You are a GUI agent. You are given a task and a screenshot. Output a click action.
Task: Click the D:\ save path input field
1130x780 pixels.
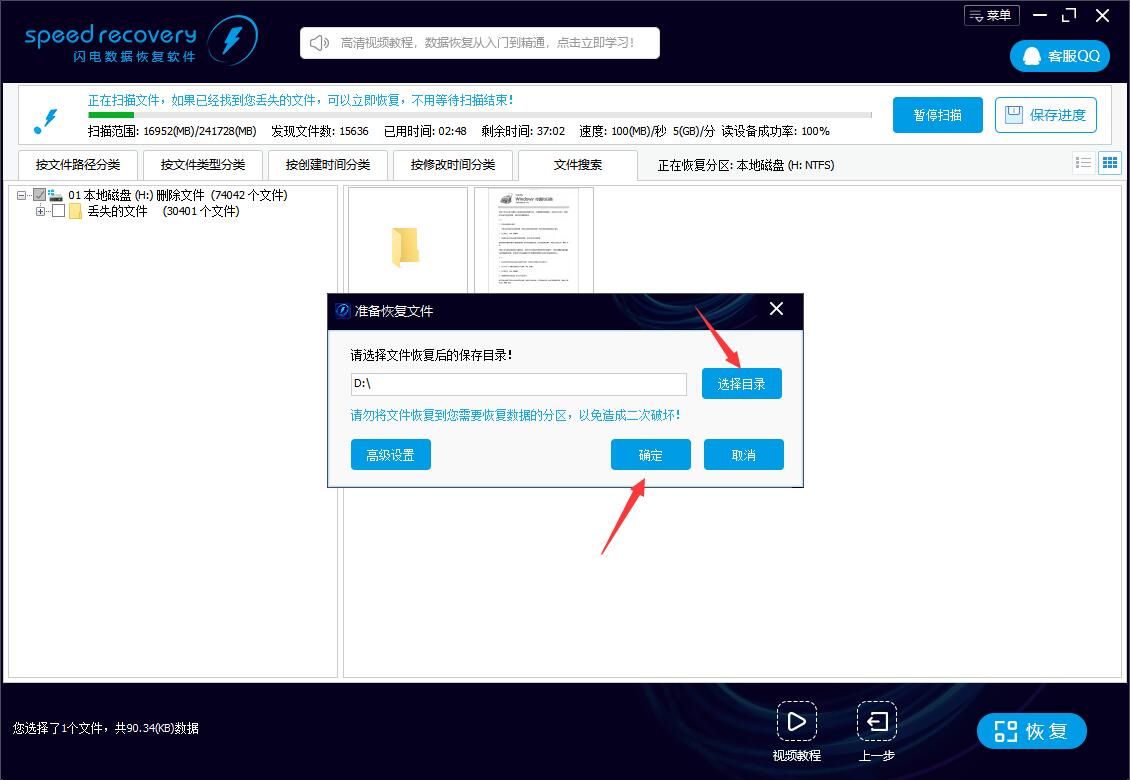point(518,384)
